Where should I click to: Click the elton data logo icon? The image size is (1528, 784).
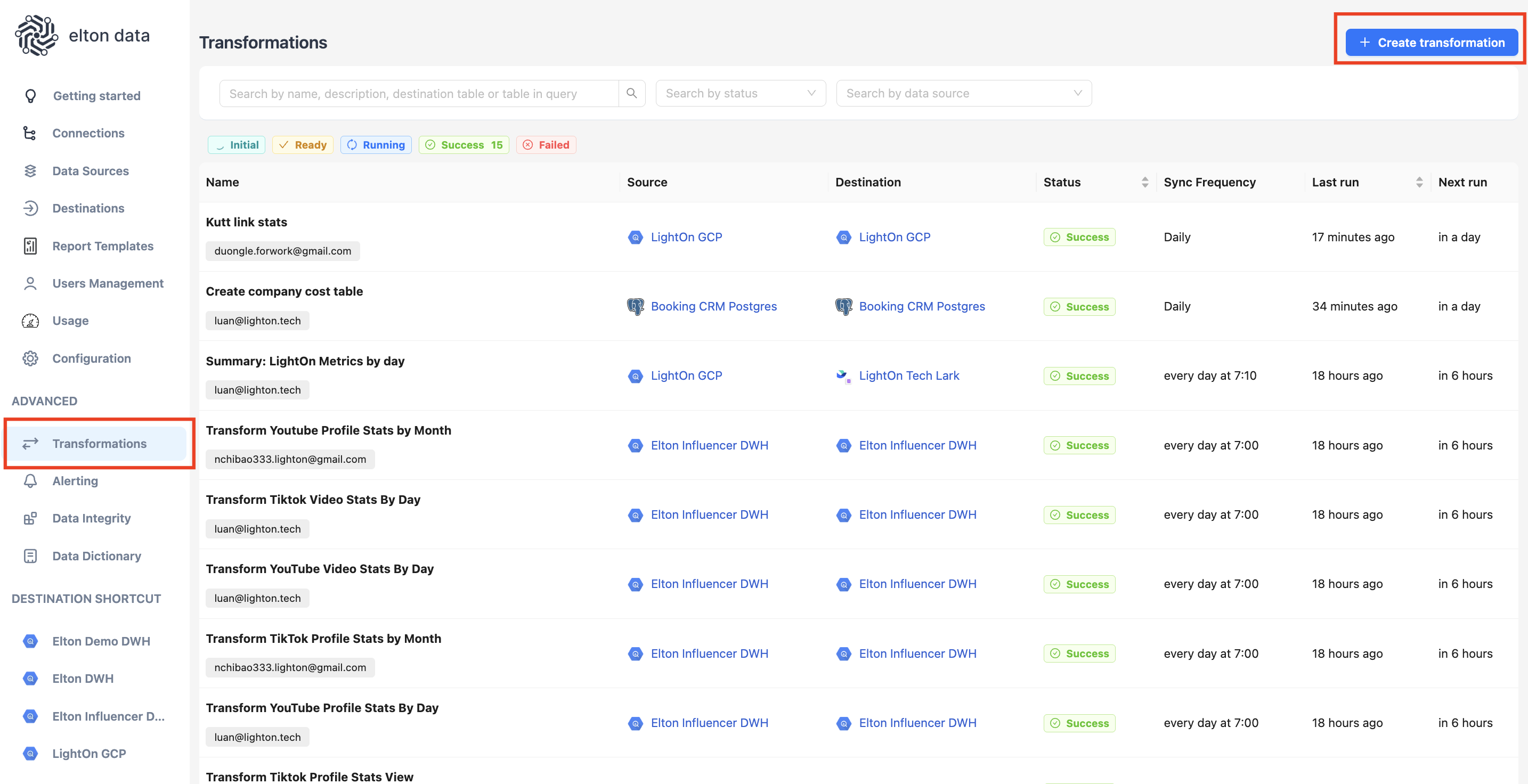[x=37, y=36]
